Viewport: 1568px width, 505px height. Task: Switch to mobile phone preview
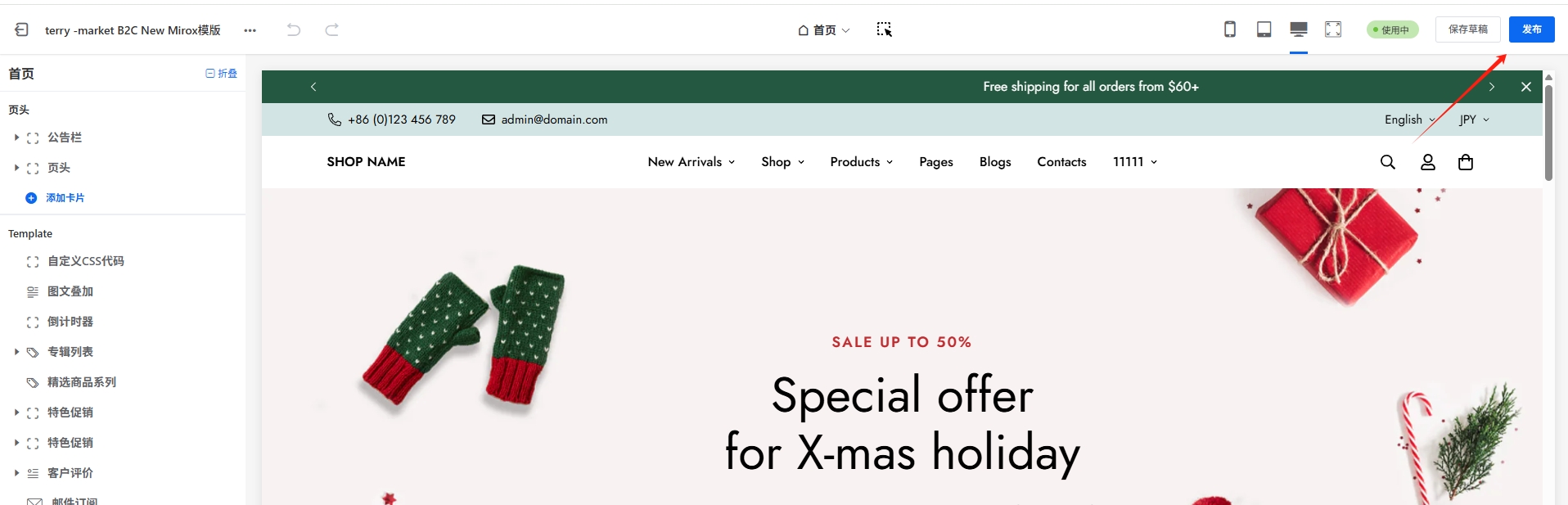1229,29
